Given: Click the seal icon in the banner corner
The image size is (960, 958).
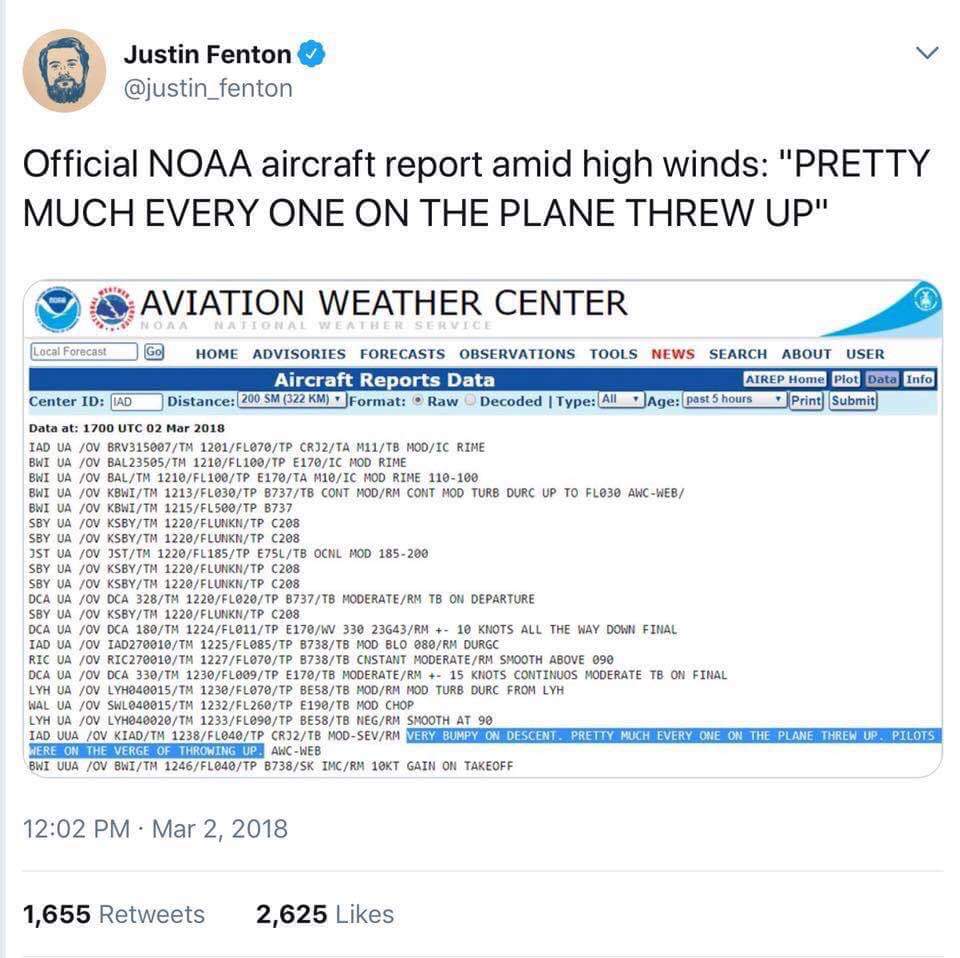Looking at the screenshot, I should [928, 301].
